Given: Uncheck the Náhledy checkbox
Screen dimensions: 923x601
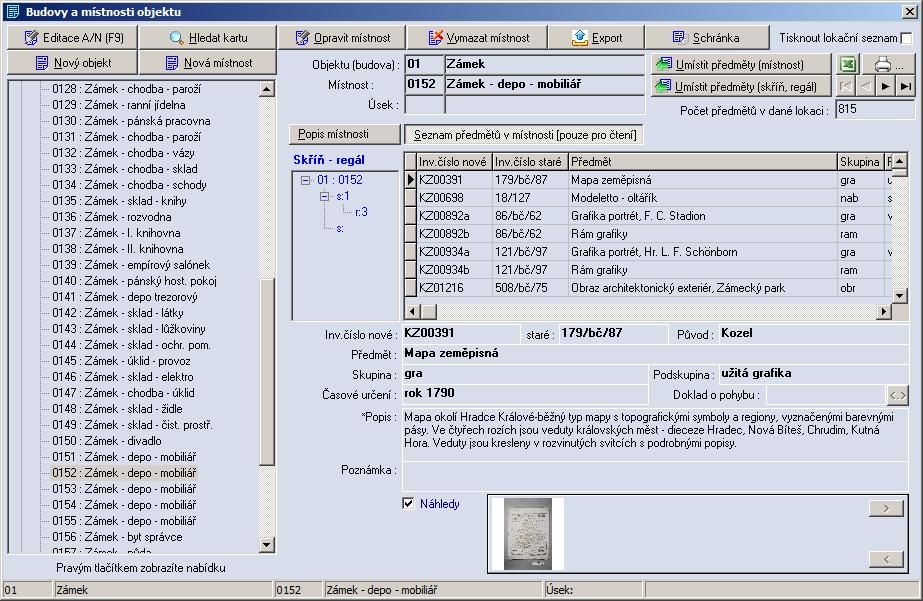Looking at the screenshot, I should coord(408,503).
